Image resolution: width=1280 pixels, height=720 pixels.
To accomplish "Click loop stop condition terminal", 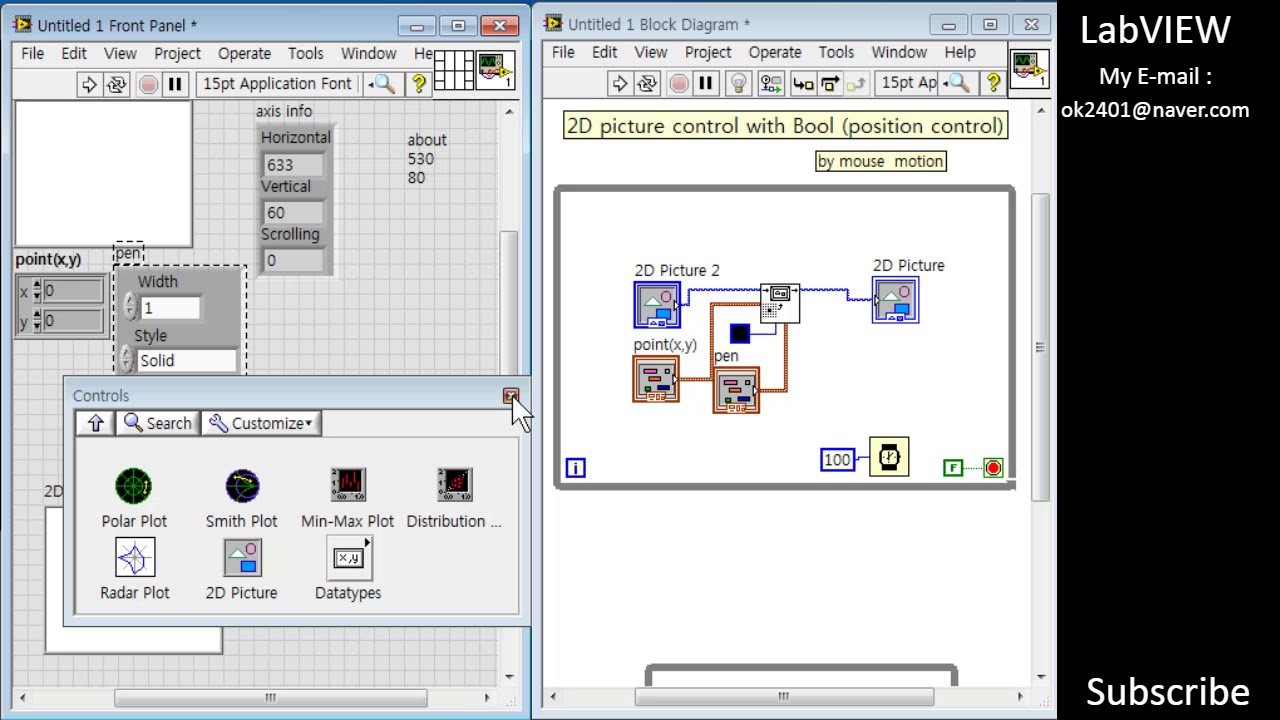I will pyautogui.click(x=993, y=468).
